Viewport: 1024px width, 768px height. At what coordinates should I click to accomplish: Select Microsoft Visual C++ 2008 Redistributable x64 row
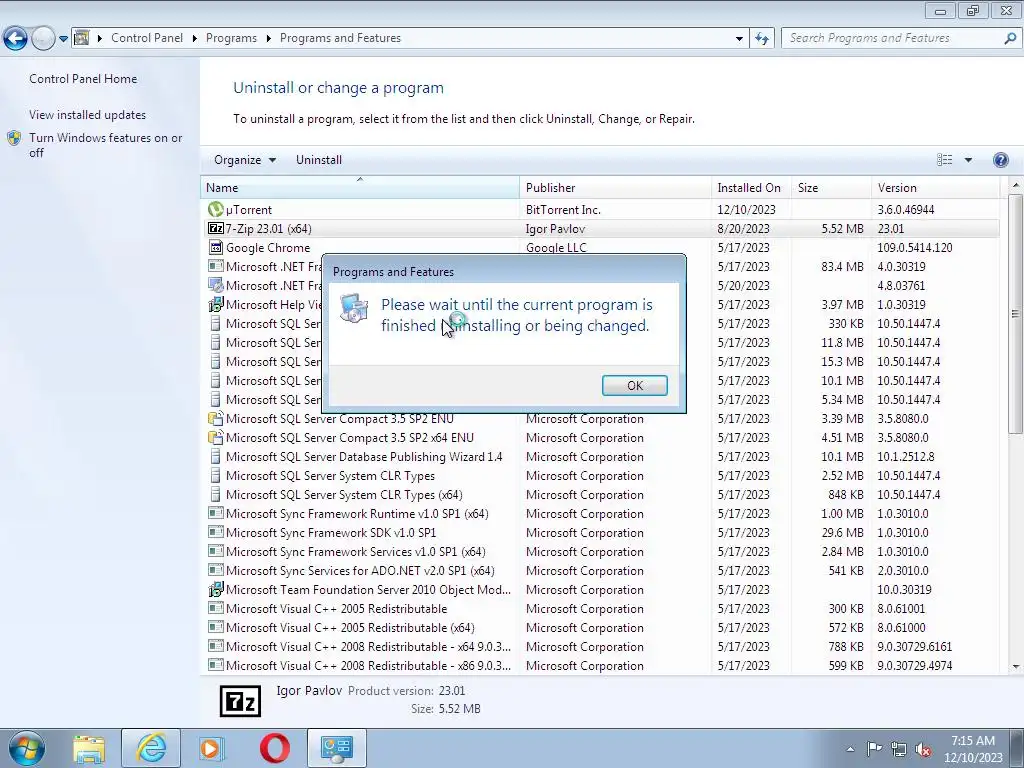coord(601,647)
